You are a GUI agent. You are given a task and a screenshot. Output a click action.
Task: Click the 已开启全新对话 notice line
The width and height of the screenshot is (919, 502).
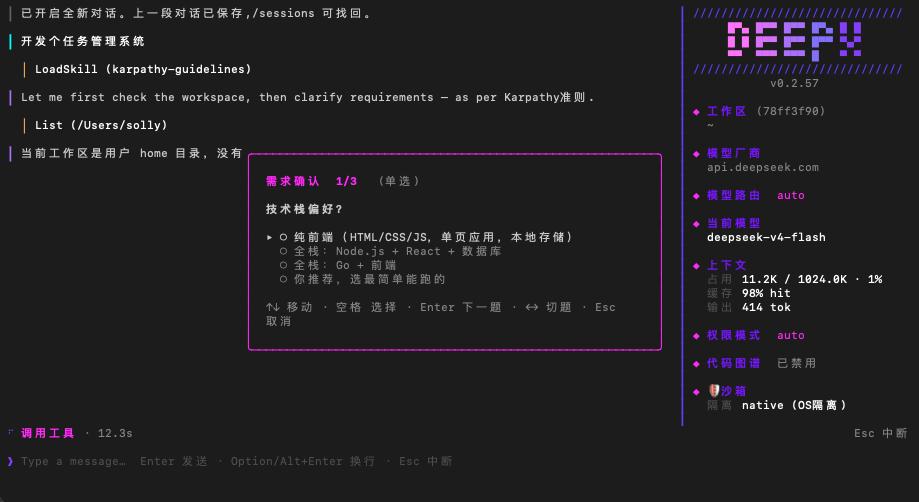(x=196, y=13)
